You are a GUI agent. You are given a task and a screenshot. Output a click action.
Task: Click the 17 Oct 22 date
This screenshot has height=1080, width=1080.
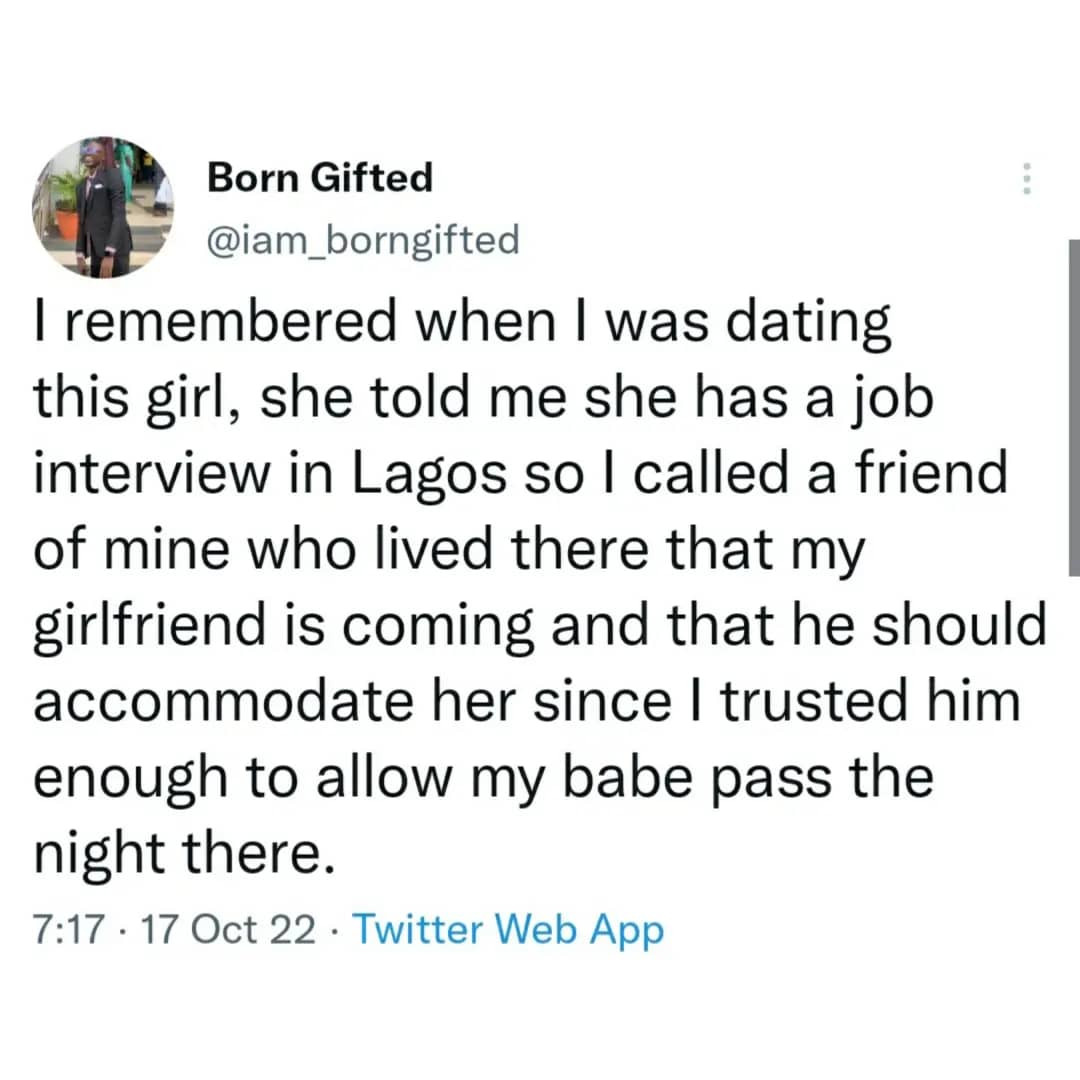click(228, 930)
